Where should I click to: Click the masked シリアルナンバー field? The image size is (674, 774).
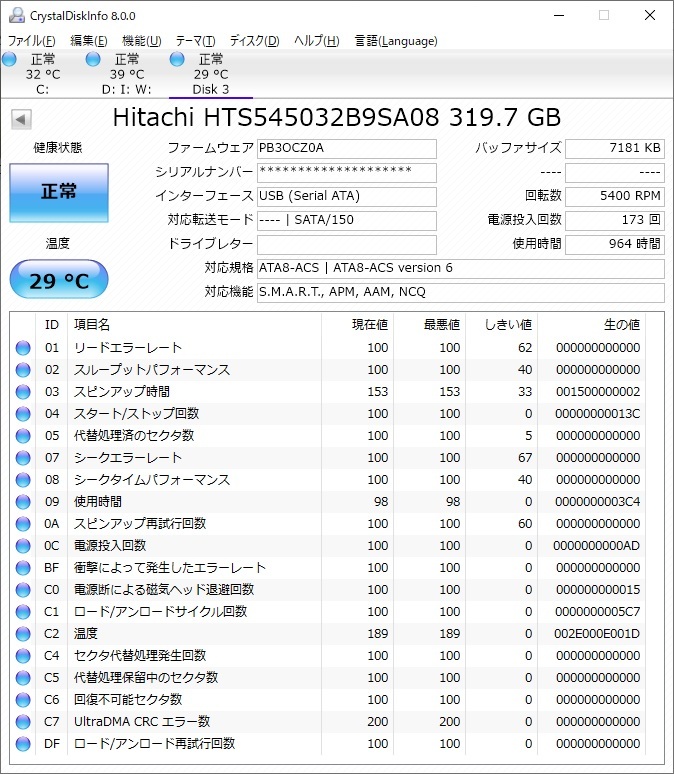coord(347,172)
